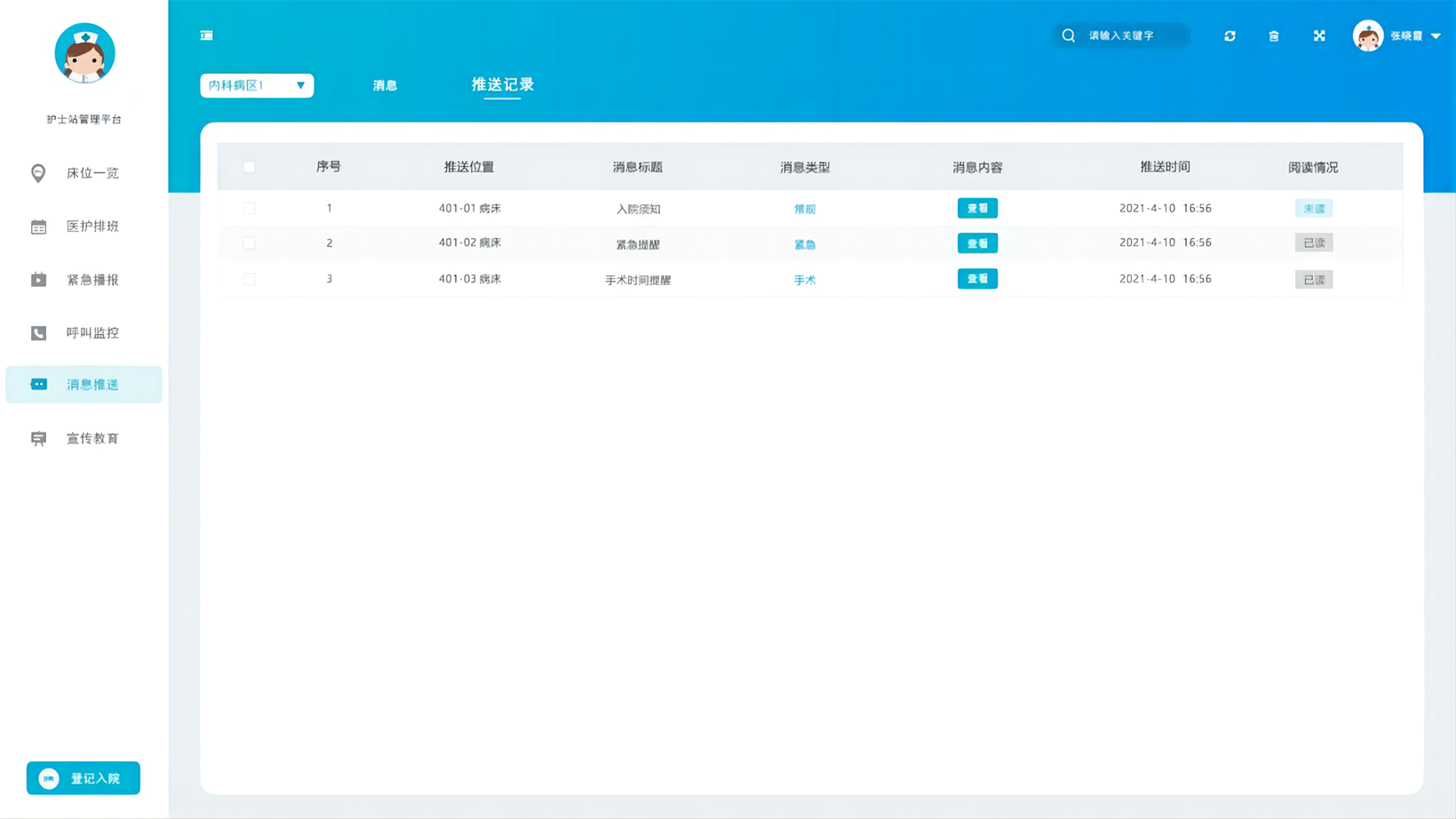This screenshot has width=1456, height=819.
Task: Click the 401-02 病床 cell
Action: tap(470, 243)
